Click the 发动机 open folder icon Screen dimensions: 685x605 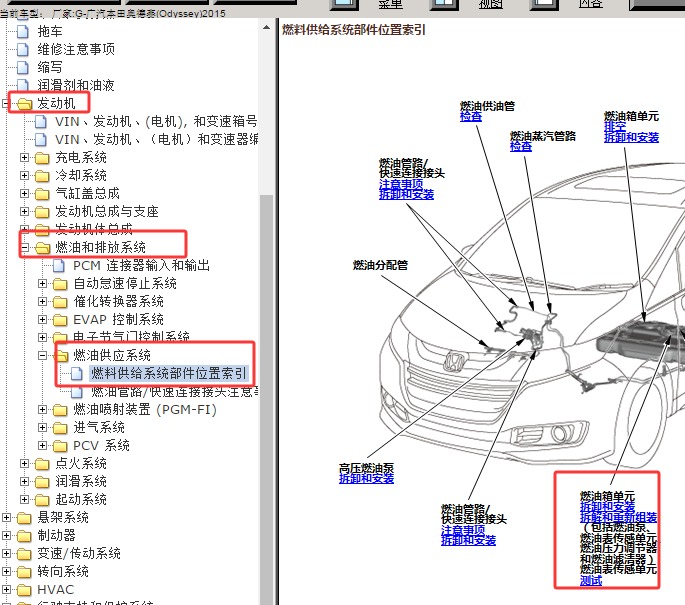pyautogui.click(x=25, y=104)
